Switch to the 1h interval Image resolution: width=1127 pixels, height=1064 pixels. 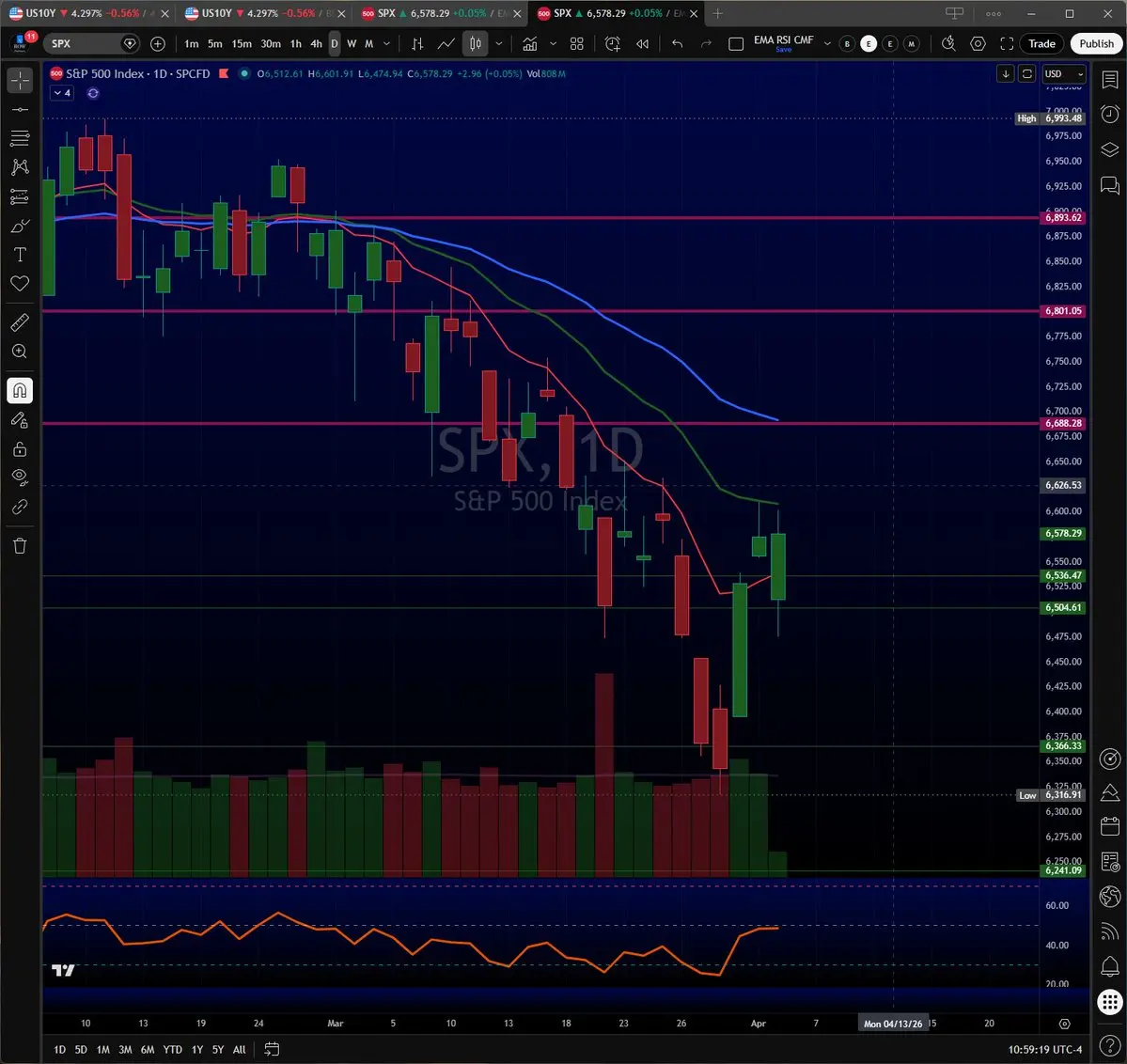(x=296, y=44)
